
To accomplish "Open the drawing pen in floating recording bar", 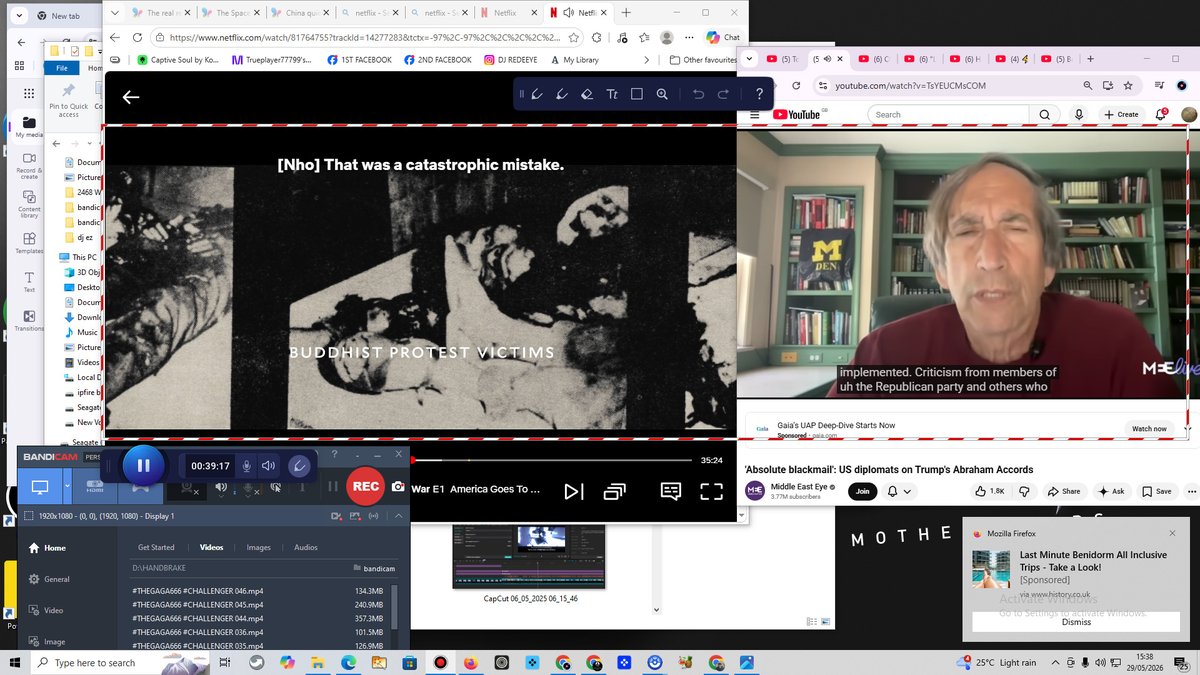I will point(298,466).
